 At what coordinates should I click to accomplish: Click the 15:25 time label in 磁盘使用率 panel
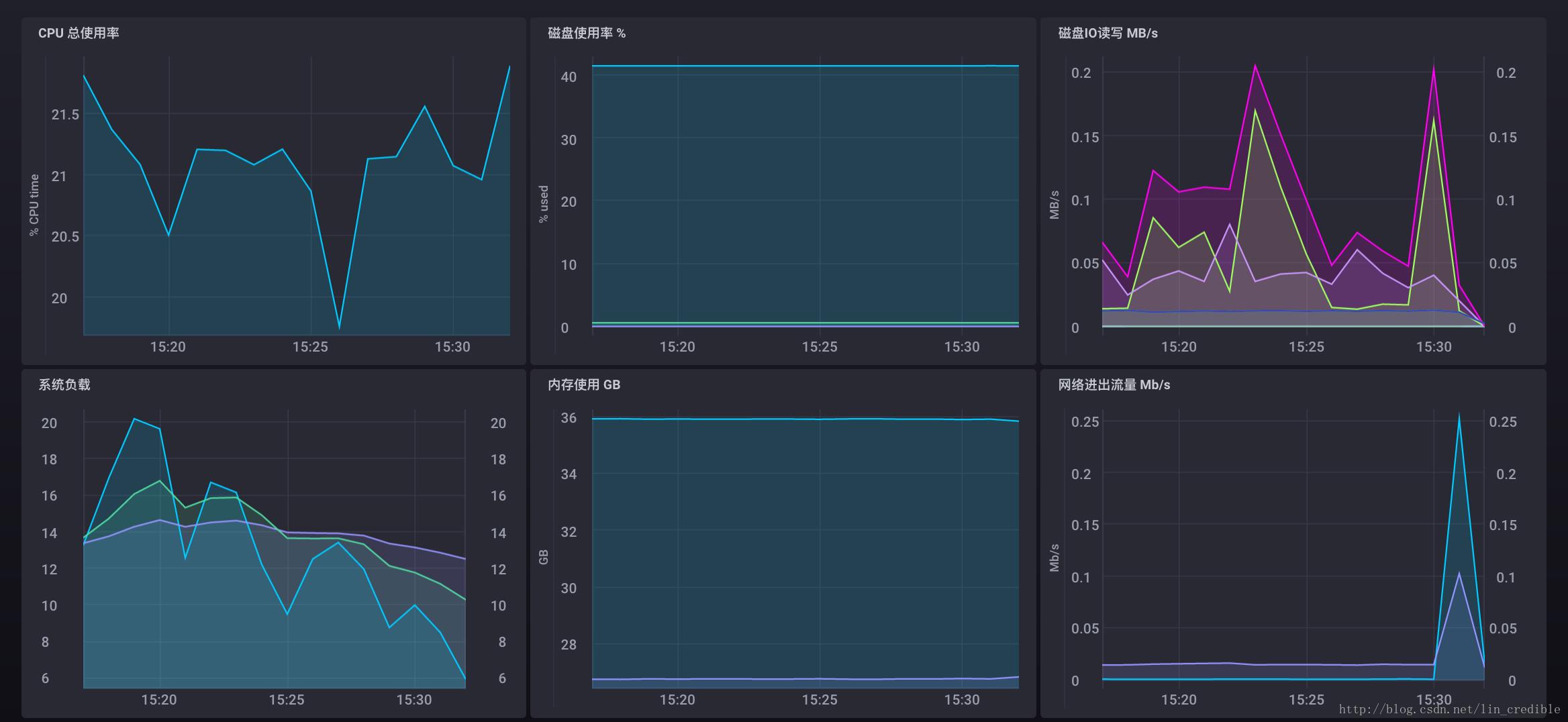[820, 347]
